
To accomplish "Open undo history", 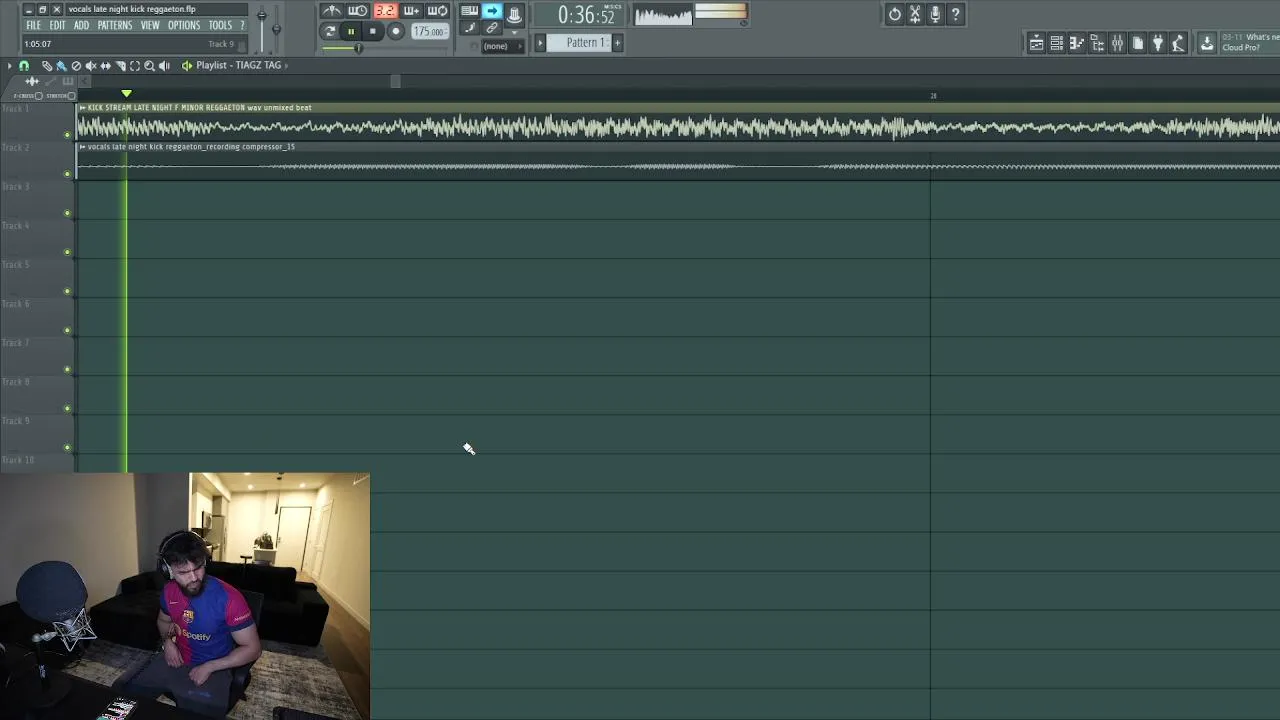I will (x=895, y=14).
